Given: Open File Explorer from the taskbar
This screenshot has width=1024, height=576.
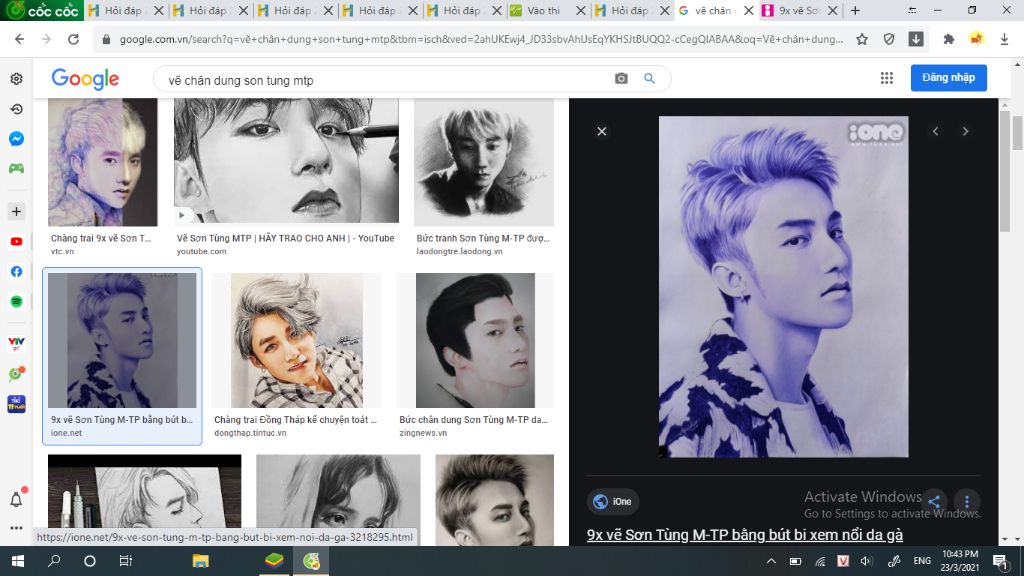Looking at the screenshot, I should pyautogui.click(x=200, y=561).
